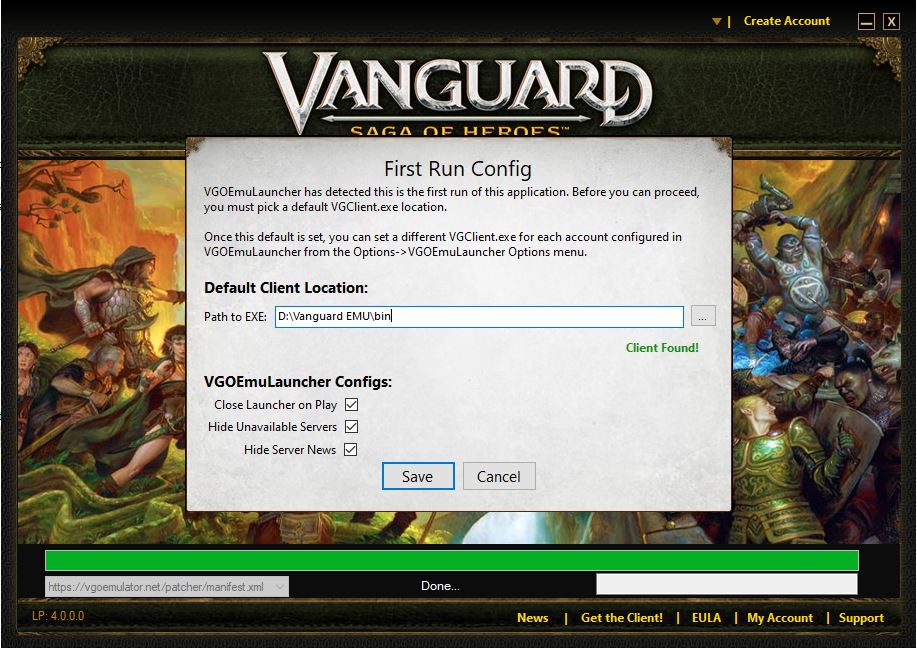
Task: Click the Create Account link
Action: point(787,21)
